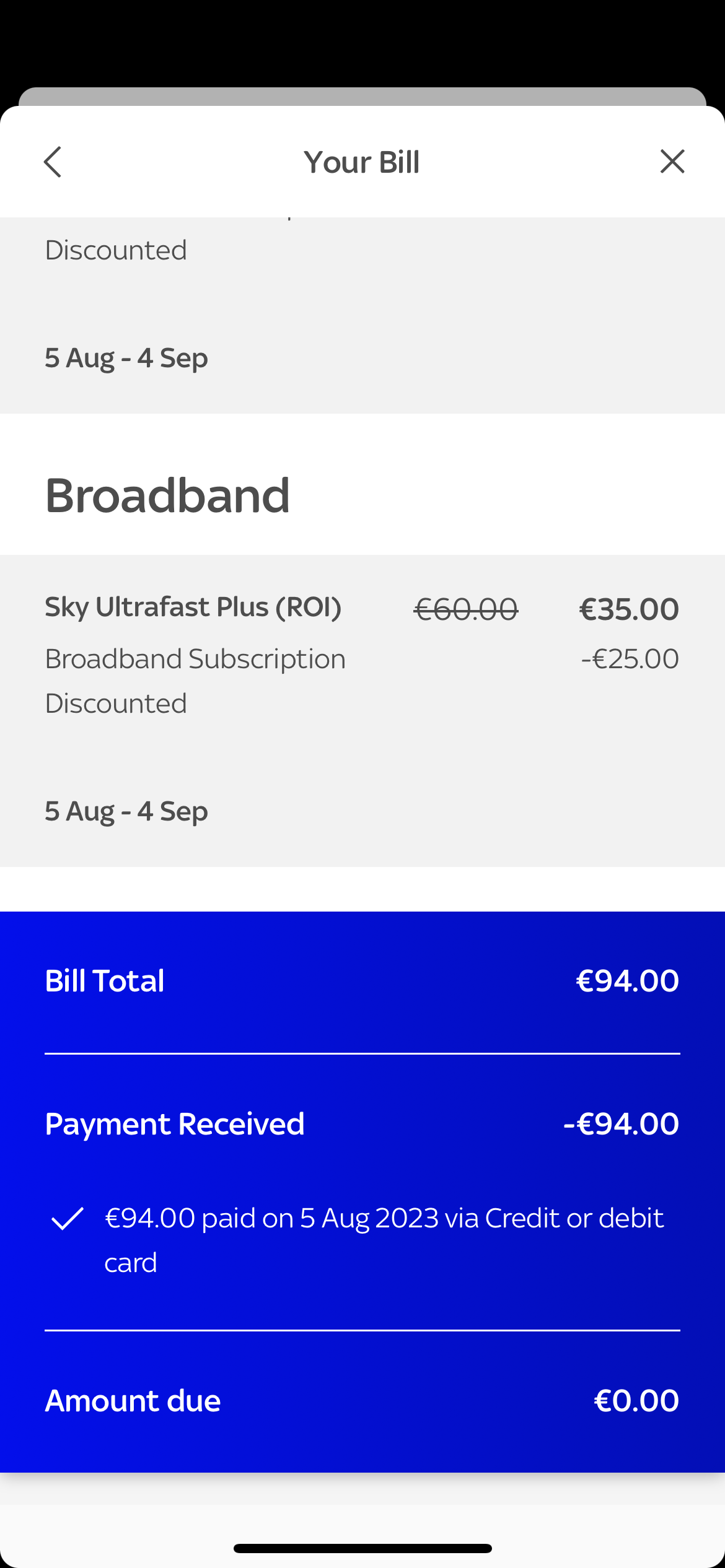
Task: Select the -€25.00 discount amount
Action: [629, 658]
